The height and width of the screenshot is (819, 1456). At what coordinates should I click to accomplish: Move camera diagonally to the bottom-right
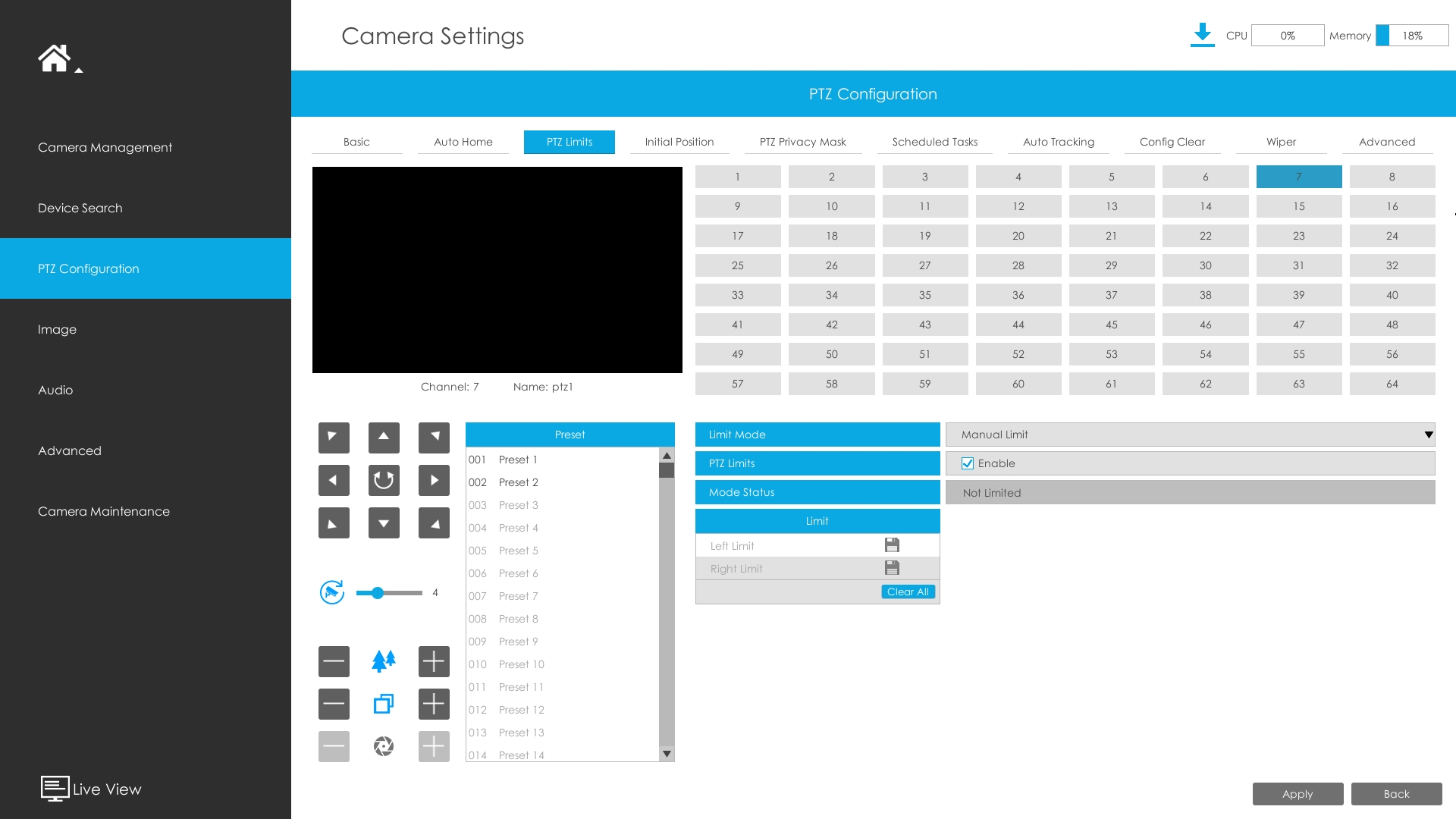pos(434,523)
